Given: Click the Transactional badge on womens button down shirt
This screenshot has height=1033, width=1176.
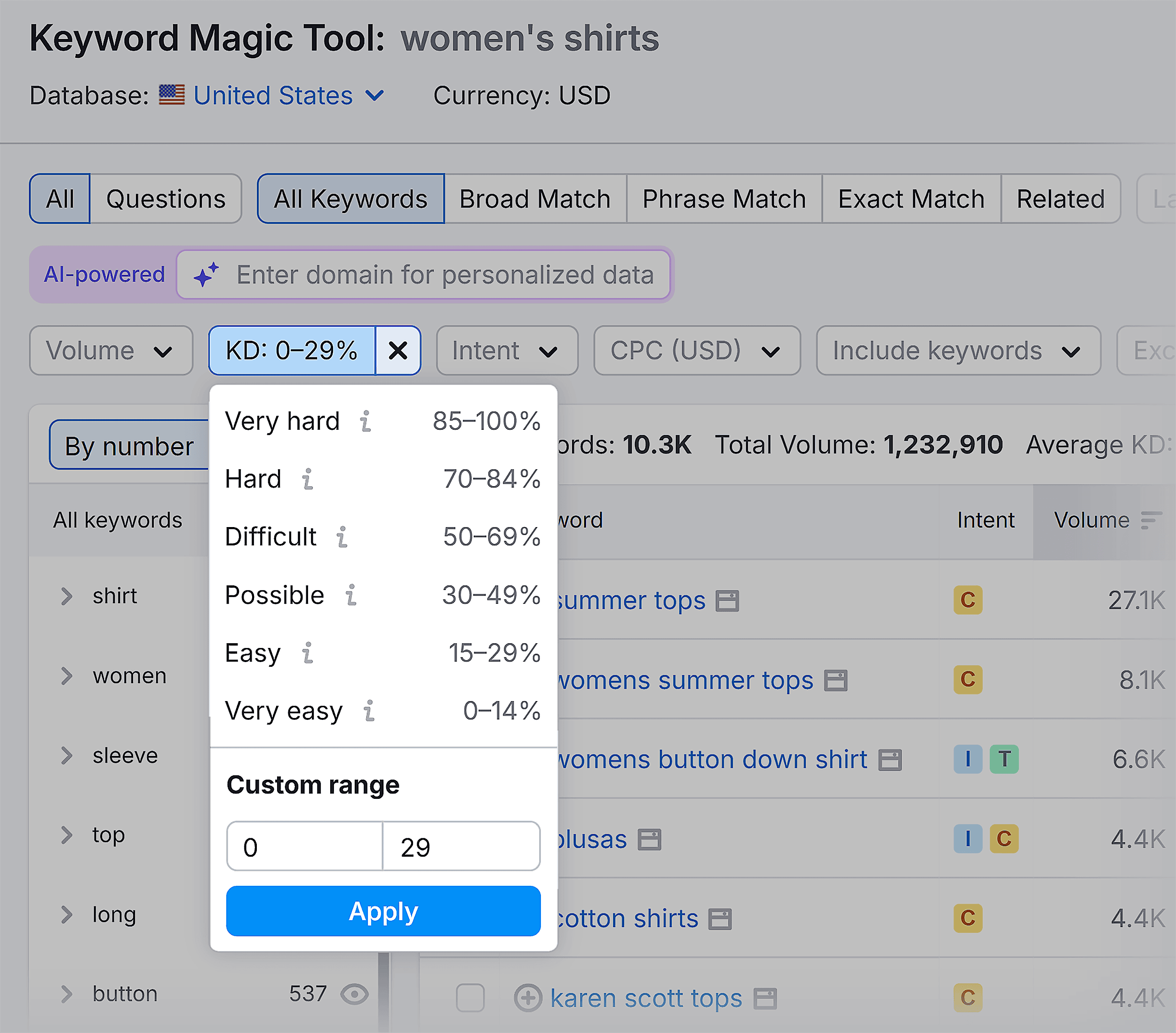Looking at the screenshot, I should tap(1005, 759).
